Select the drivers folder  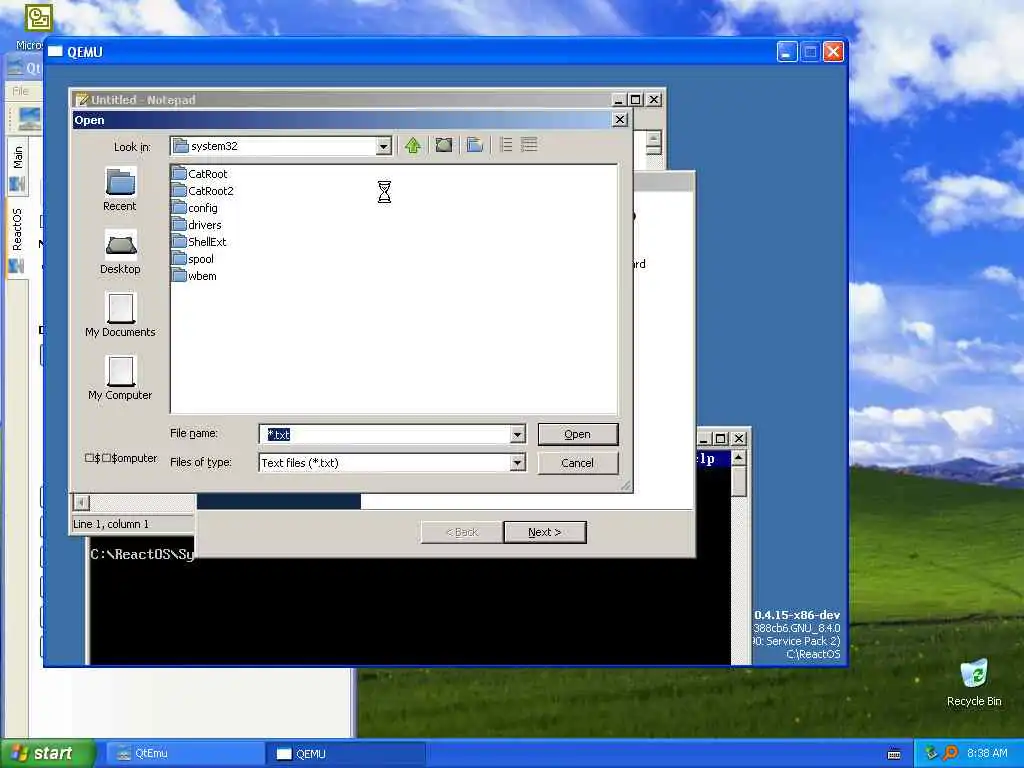coord(197,225)
